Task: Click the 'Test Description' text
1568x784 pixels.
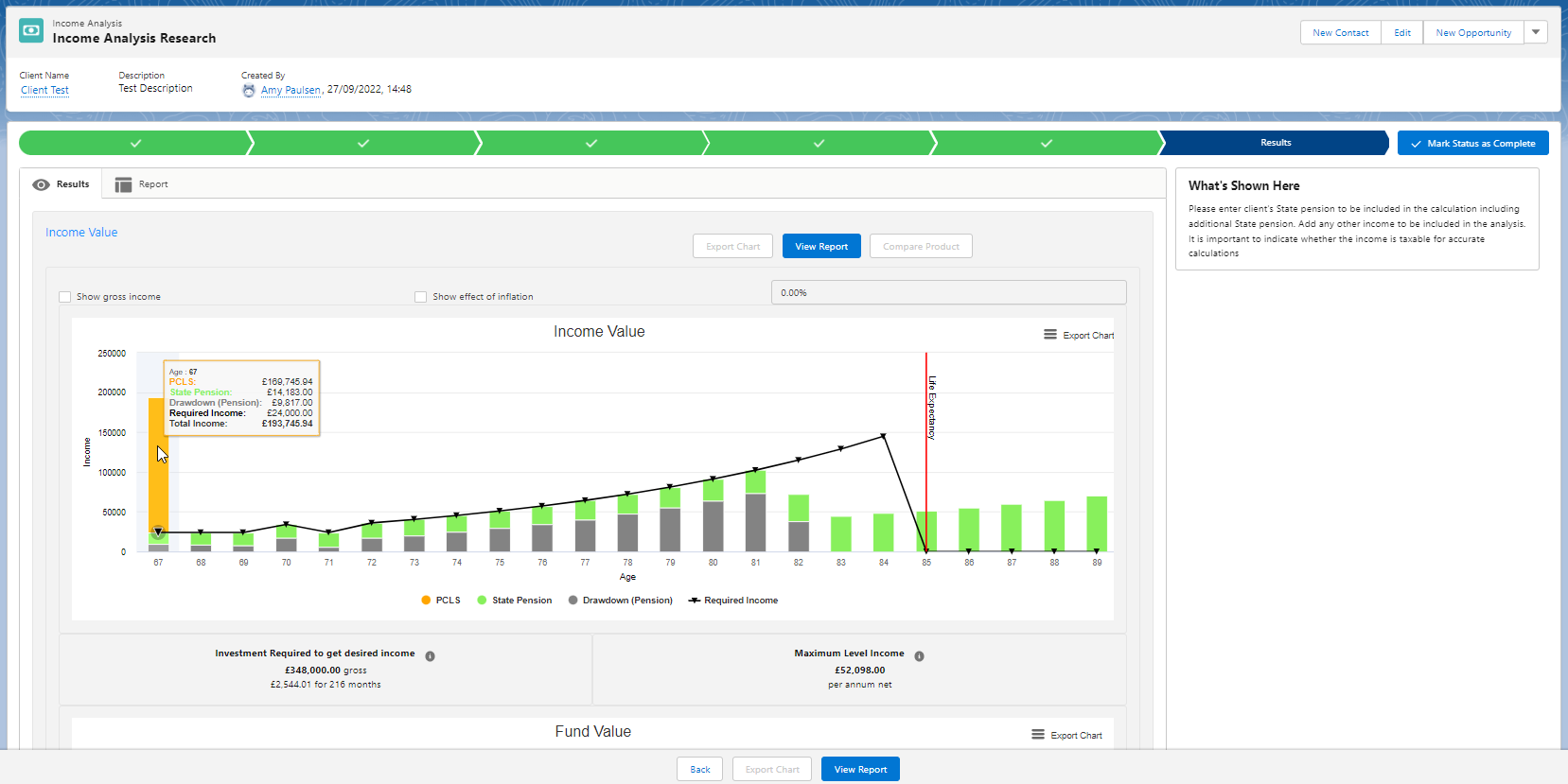Action: (155, 89)
